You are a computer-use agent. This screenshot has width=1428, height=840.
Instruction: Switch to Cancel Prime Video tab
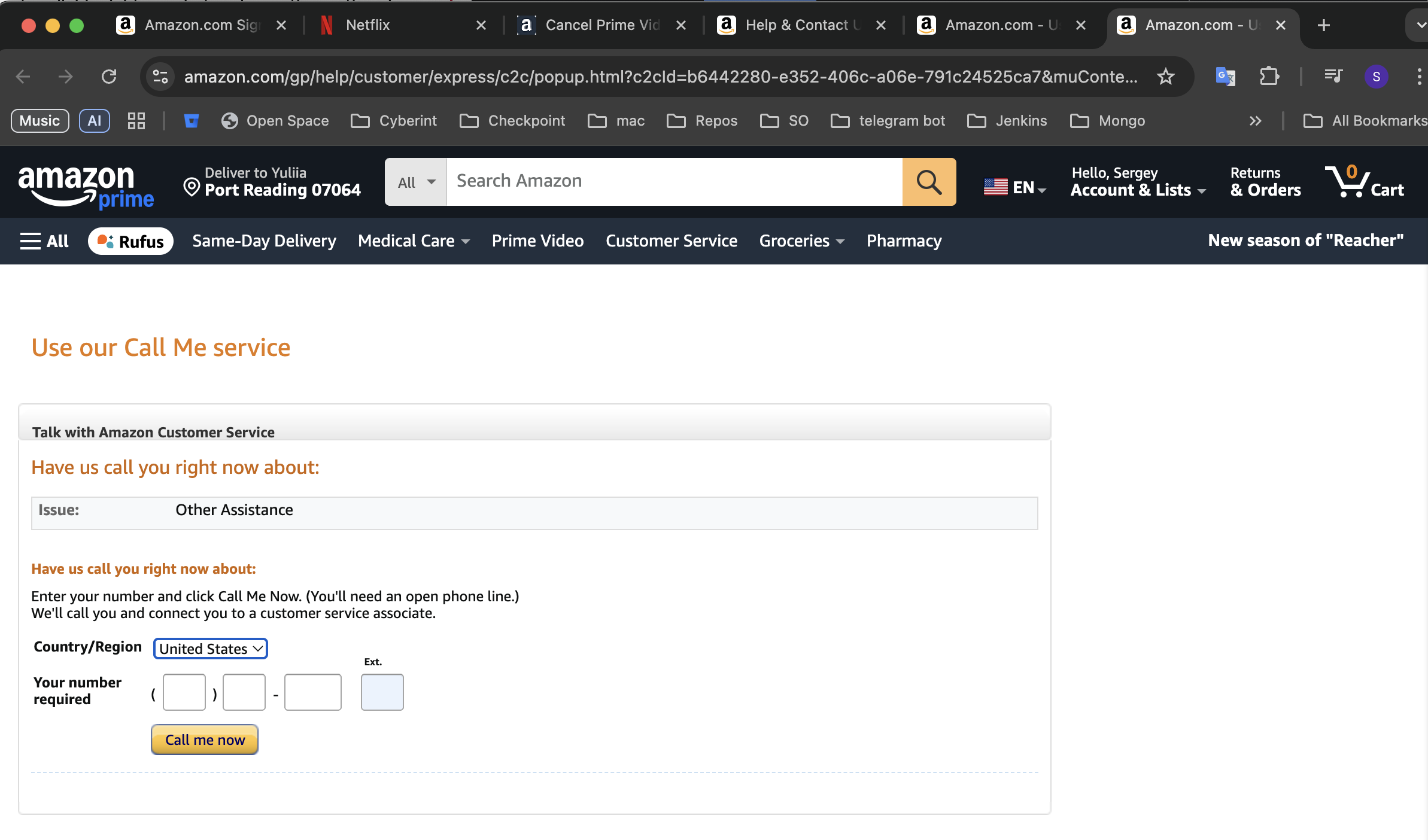tap(601, 25)
